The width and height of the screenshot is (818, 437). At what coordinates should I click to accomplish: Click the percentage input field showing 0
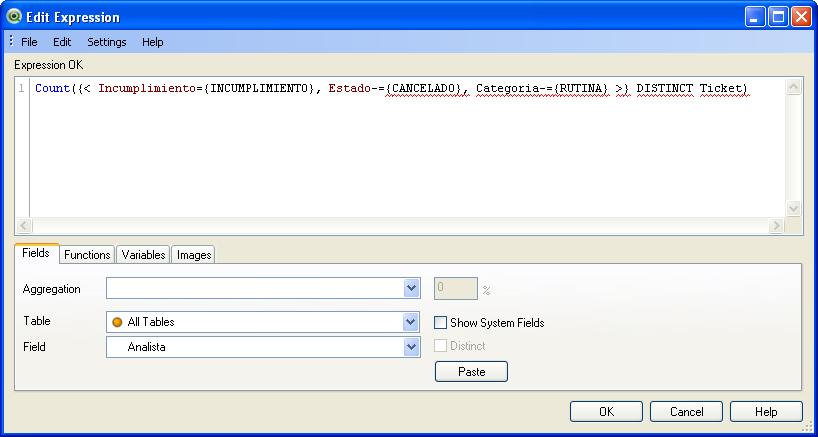456,288
